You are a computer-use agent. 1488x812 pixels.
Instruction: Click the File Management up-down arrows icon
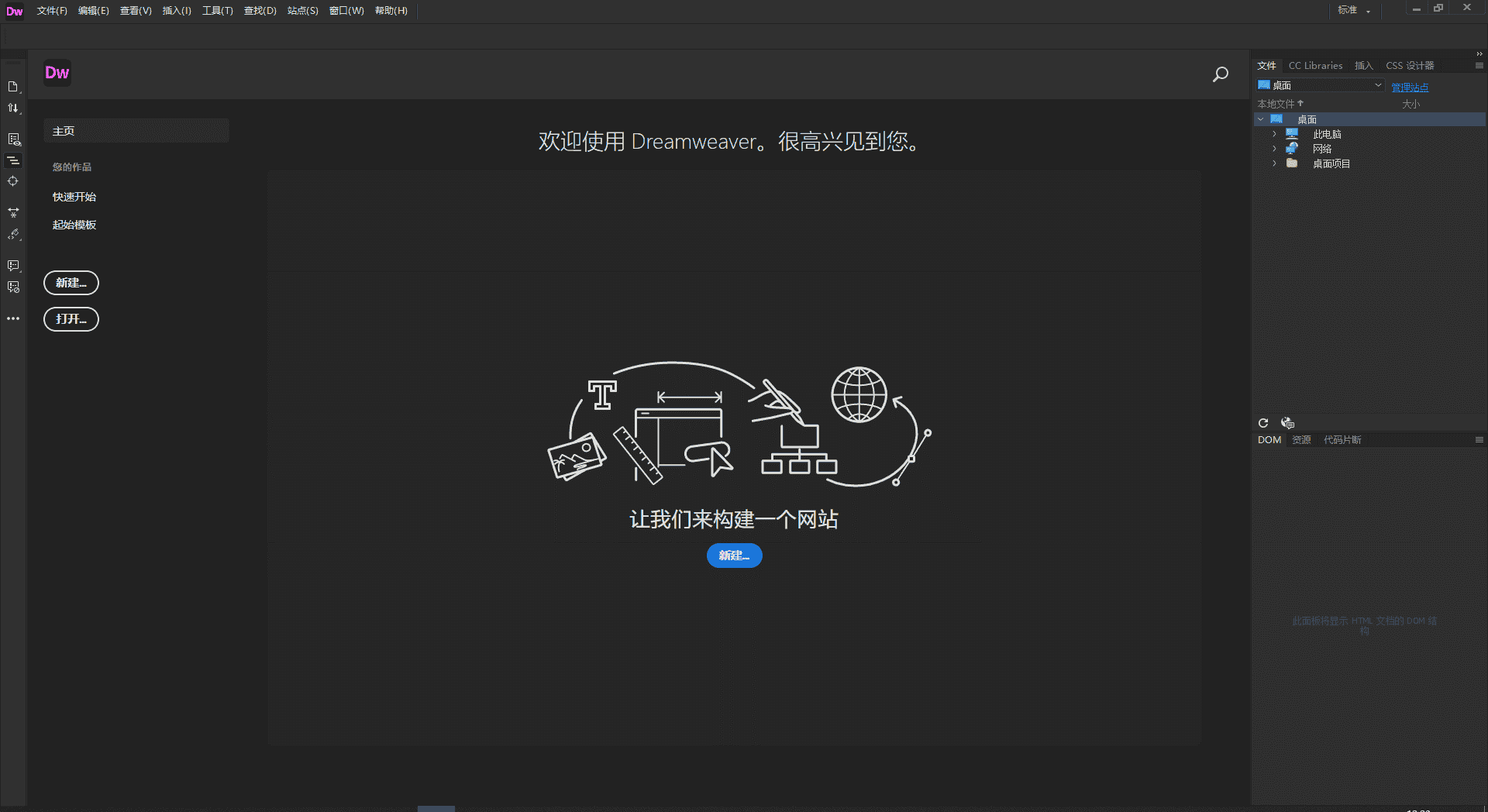[x=13, y=108]
